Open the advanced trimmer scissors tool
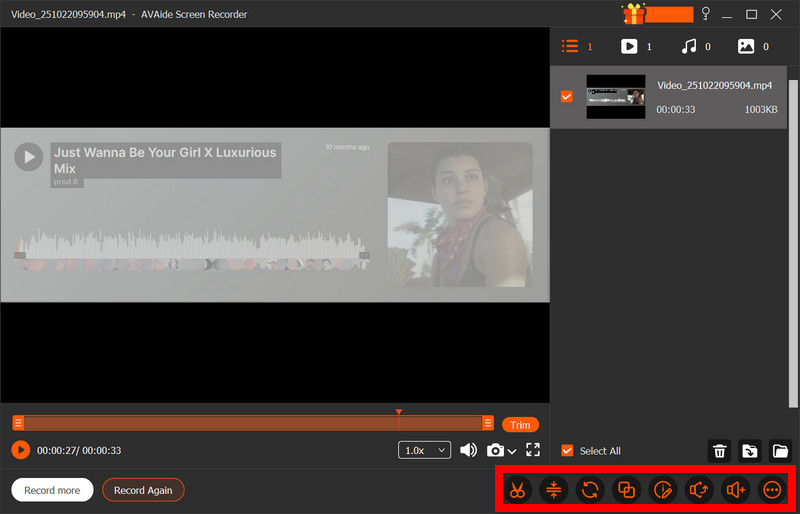The height and width of the screenshot is (514, 800). pyautogui.click(x=517, y=490)
